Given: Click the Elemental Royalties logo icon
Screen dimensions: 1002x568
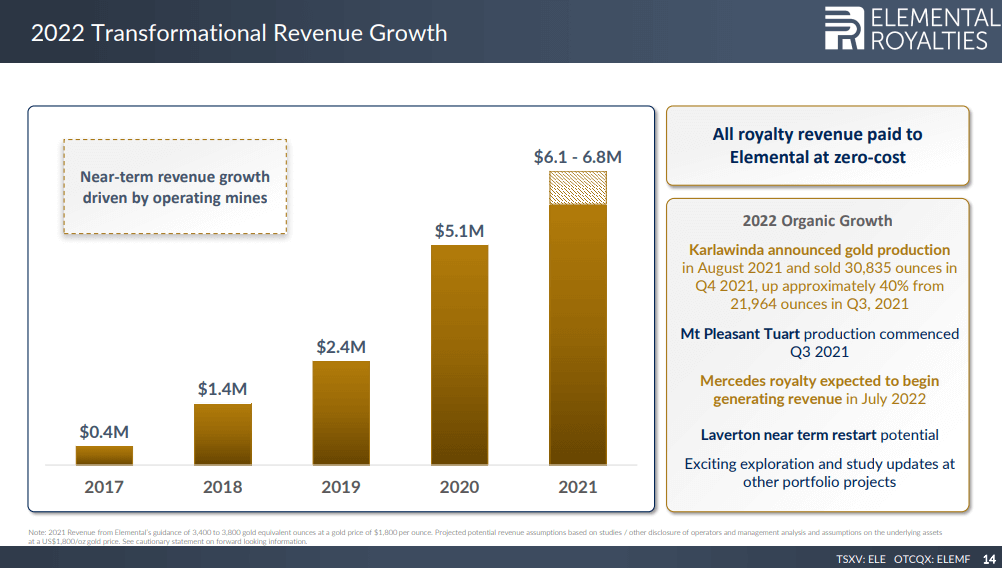Looking at the screenshot, I should point(844,28).
